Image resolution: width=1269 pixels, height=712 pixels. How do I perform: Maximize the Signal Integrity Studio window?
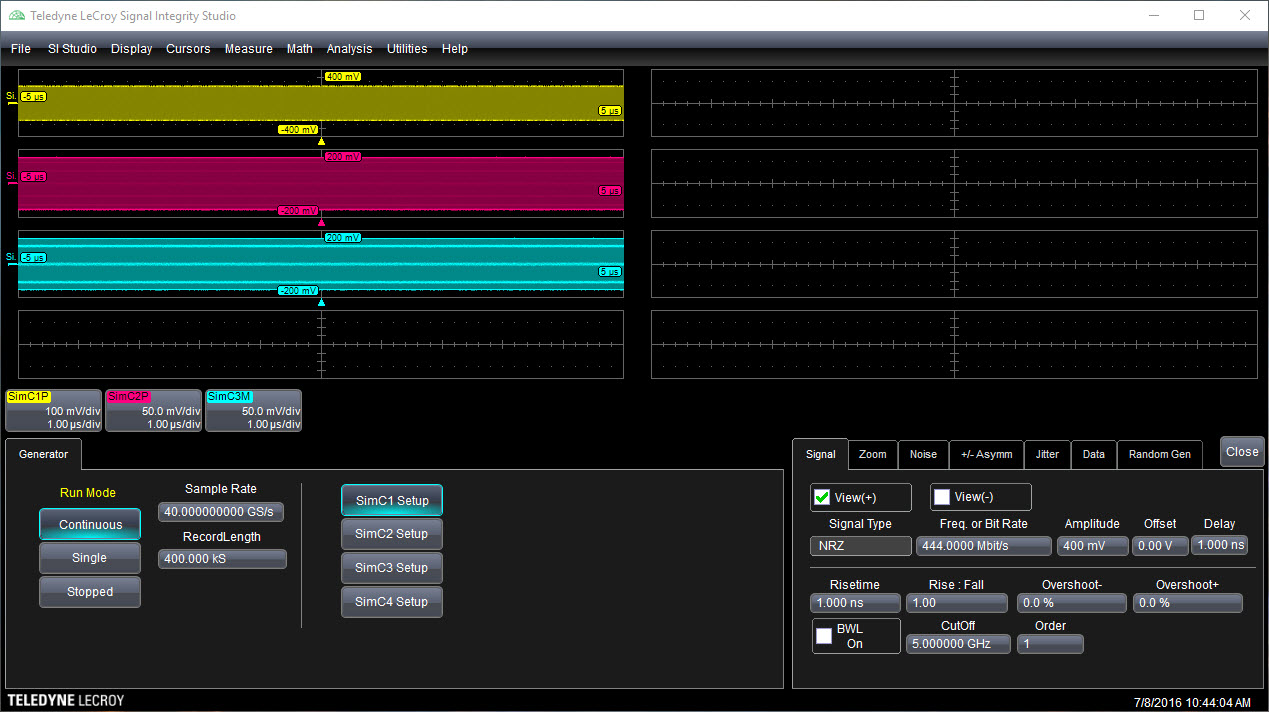pos(1200,16)
